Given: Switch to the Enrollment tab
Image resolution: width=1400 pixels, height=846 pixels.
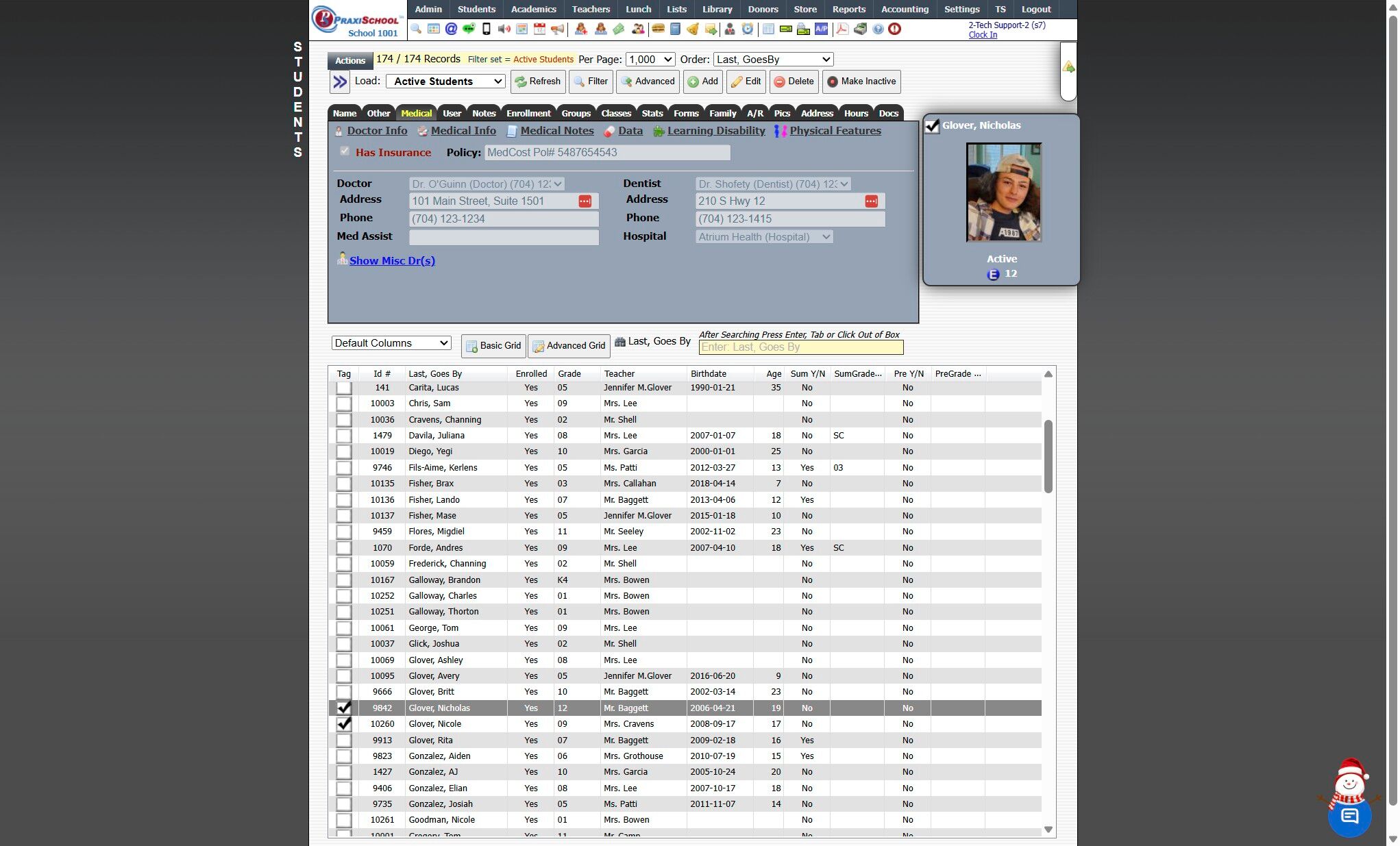Looking at the screenshot, I should [x=528, y=113].
